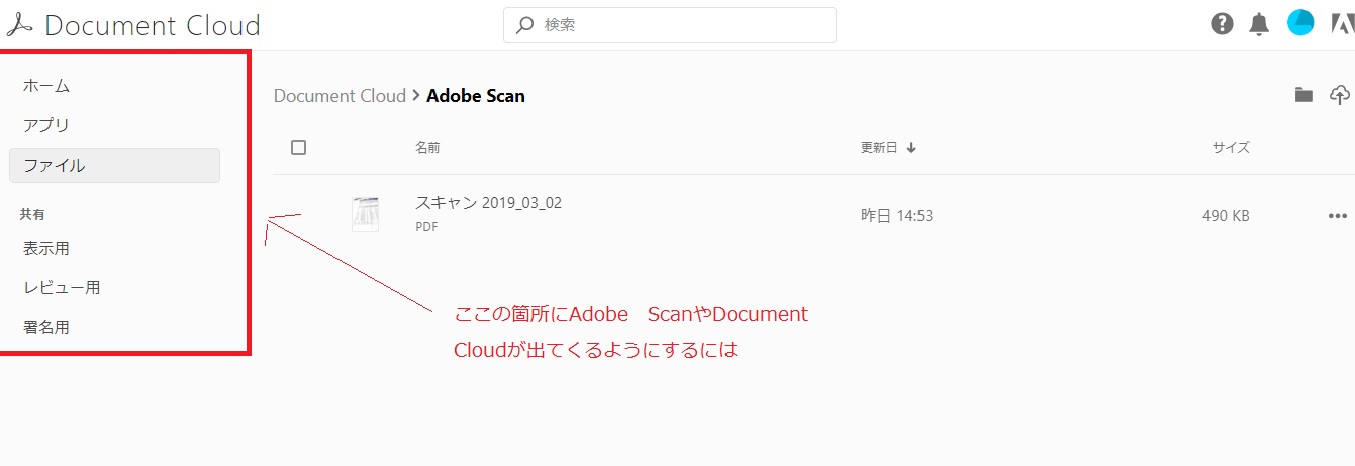This screenshot has width=1355, height=466.
Task: Click the magnifier search icon
Action: tap(525, 25)
